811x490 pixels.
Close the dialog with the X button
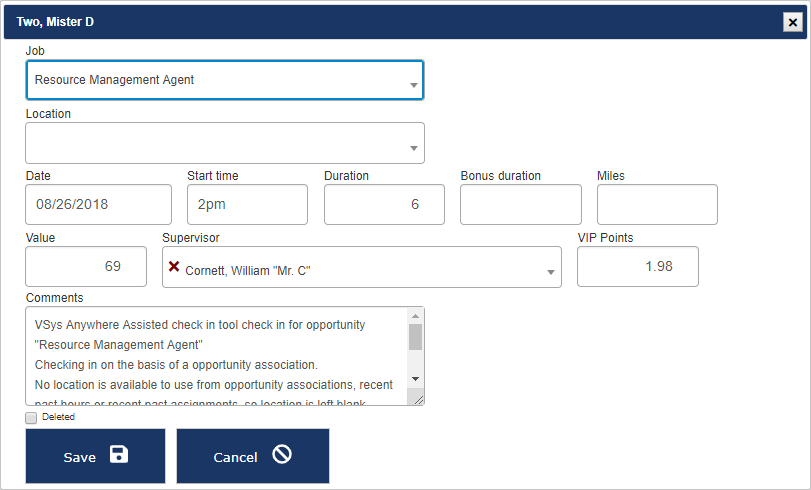790,21
